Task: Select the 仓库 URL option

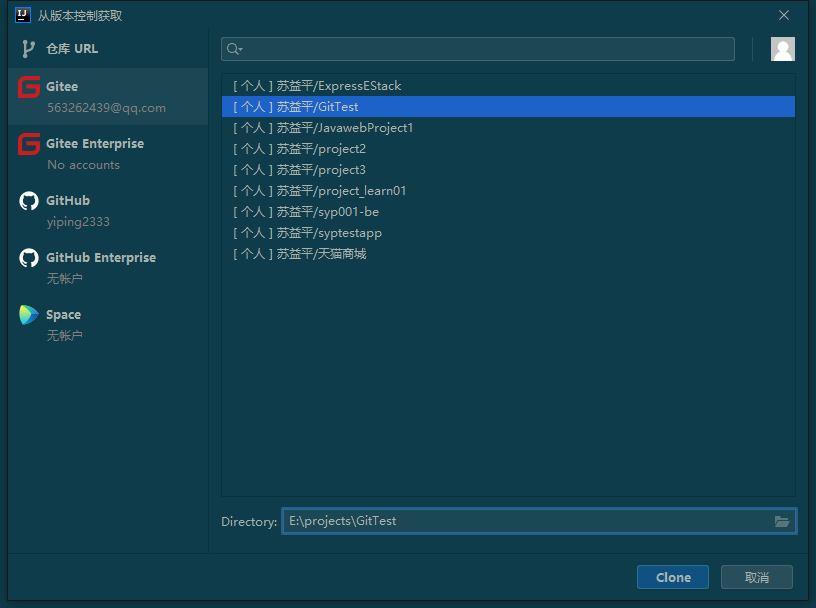Action: click(x=108, y=49)
